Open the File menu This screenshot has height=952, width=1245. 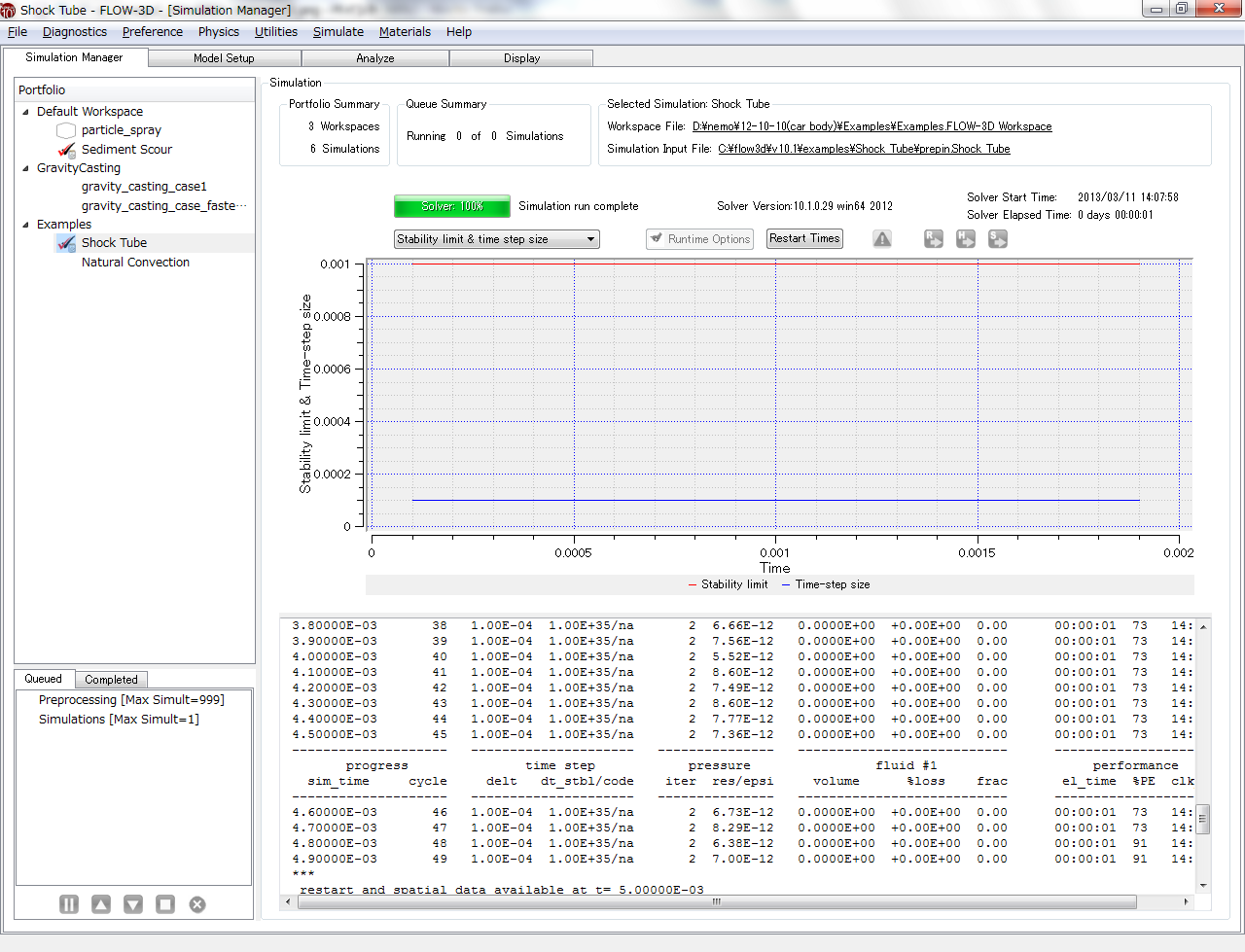click(18, 32)
